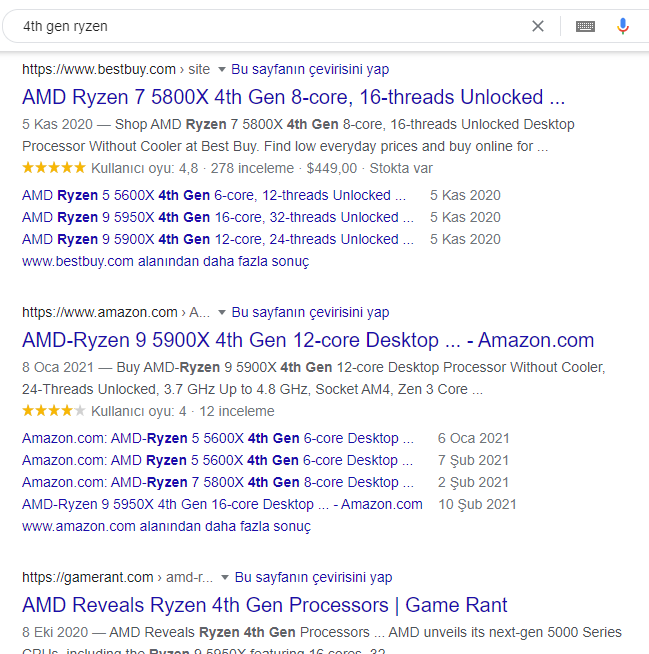This screenshot has height=654, width=649.
Task: Click the five-star rating of Best Buy result
Action: pos(54,168)
